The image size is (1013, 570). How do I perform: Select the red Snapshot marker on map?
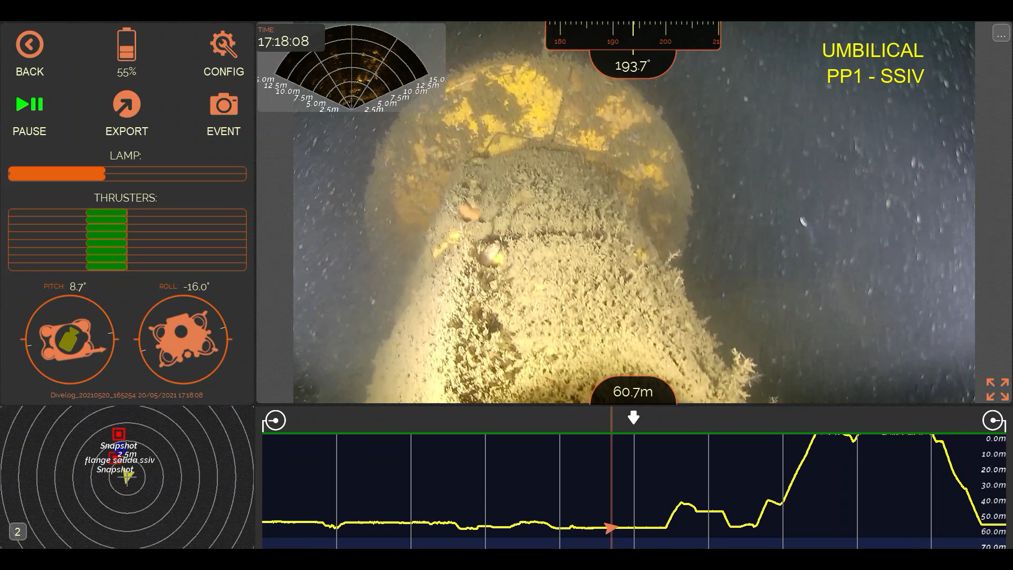tap(118, 434)
